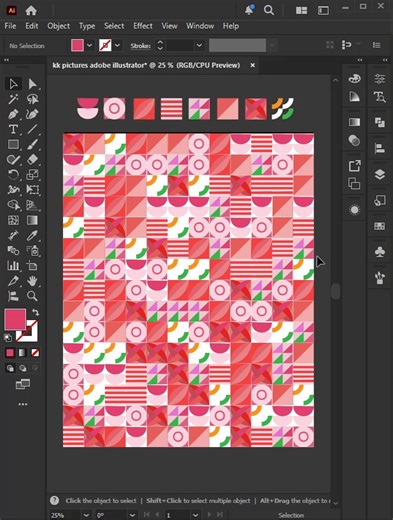Open stroke weight dropdown

[199, 45]
